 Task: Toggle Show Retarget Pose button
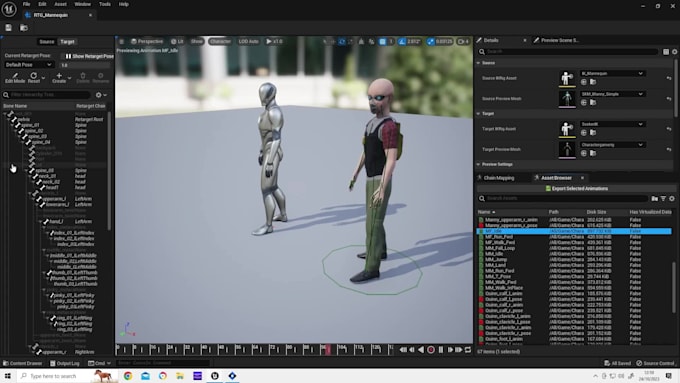(x=89, y=56)
